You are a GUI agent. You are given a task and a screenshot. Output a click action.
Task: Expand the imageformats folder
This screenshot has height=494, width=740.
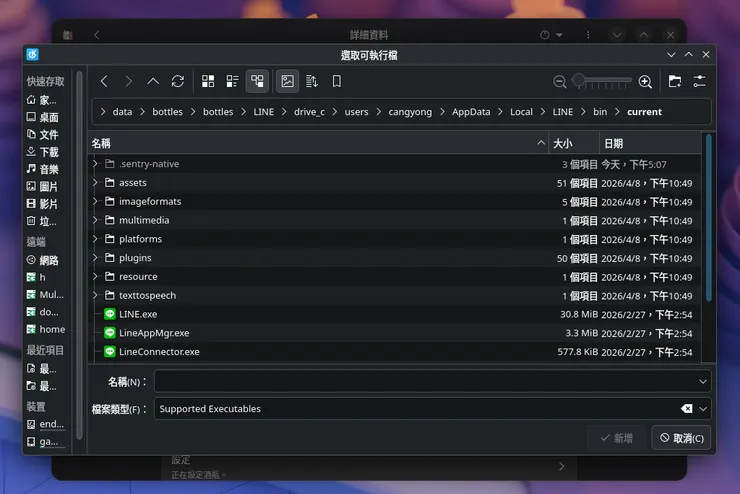click(x=95, y=201)
